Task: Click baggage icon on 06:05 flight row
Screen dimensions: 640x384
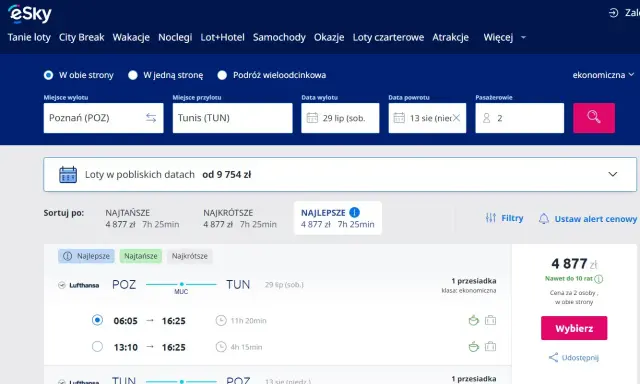Action: (x=491, y=320)
